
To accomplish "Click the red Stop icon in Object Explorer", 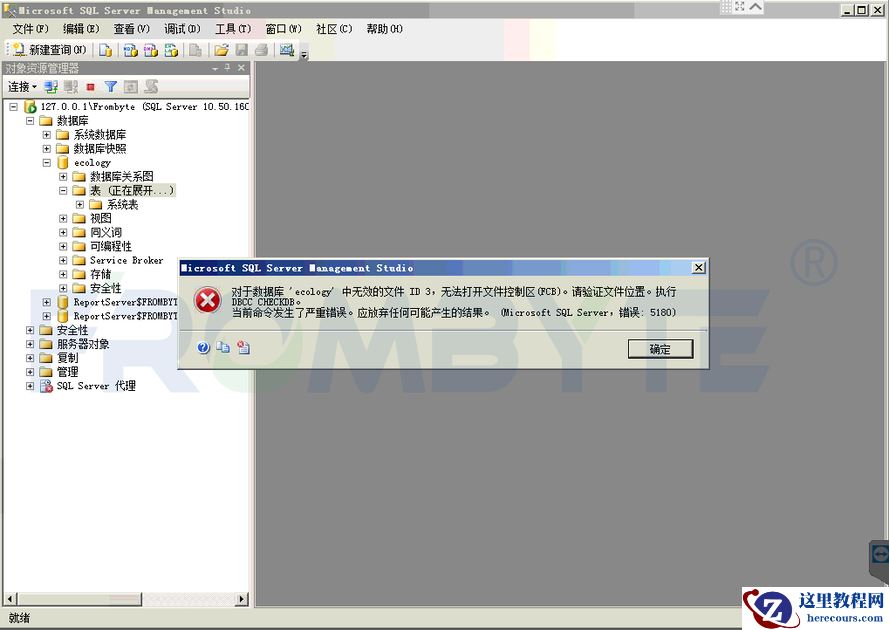I will click(x=90, y=87).
